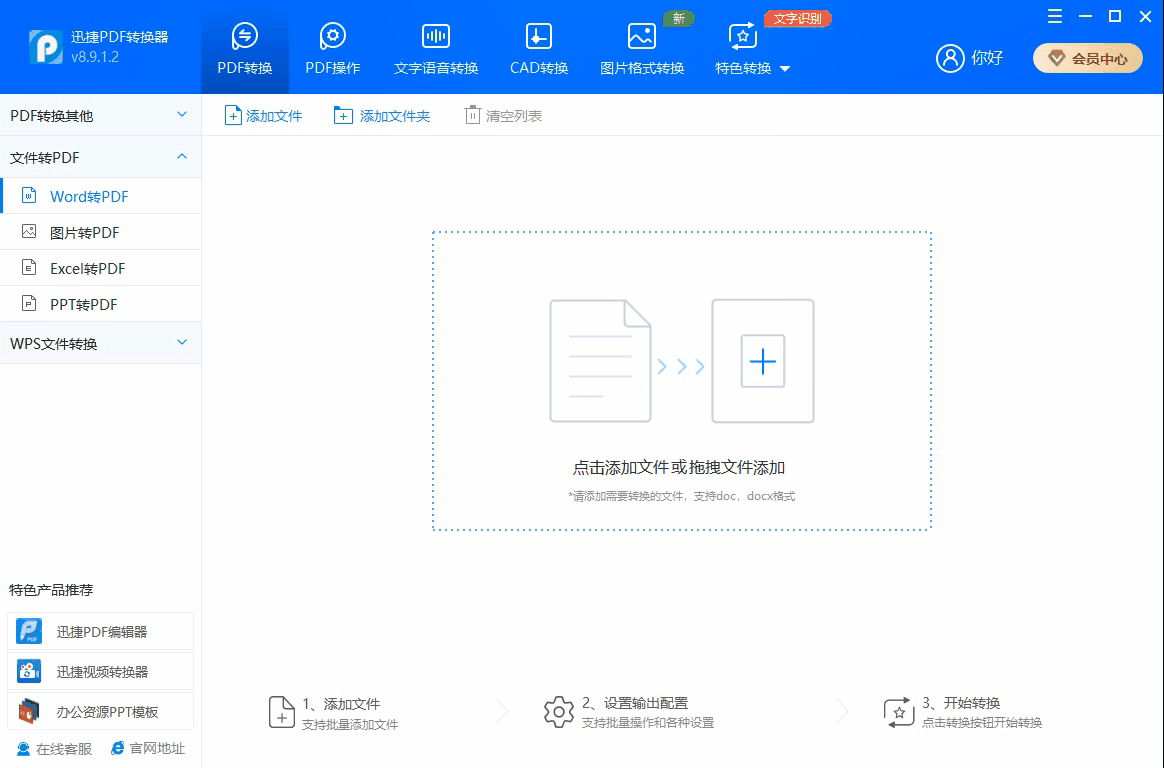The height and width of the screenshot is (768, 1164).
Task: Click the 添加文件夹 toolbar button
Action: (x=382, y=116)
